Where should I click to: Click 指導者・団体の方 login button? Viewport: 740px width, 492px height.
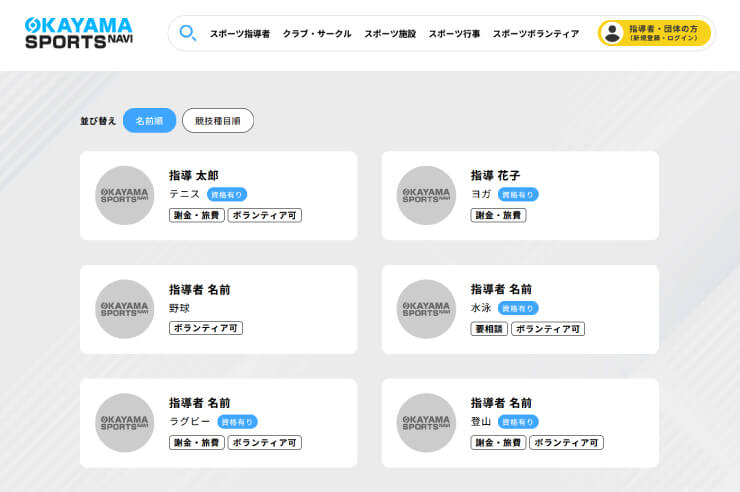(x=654, y=33)
